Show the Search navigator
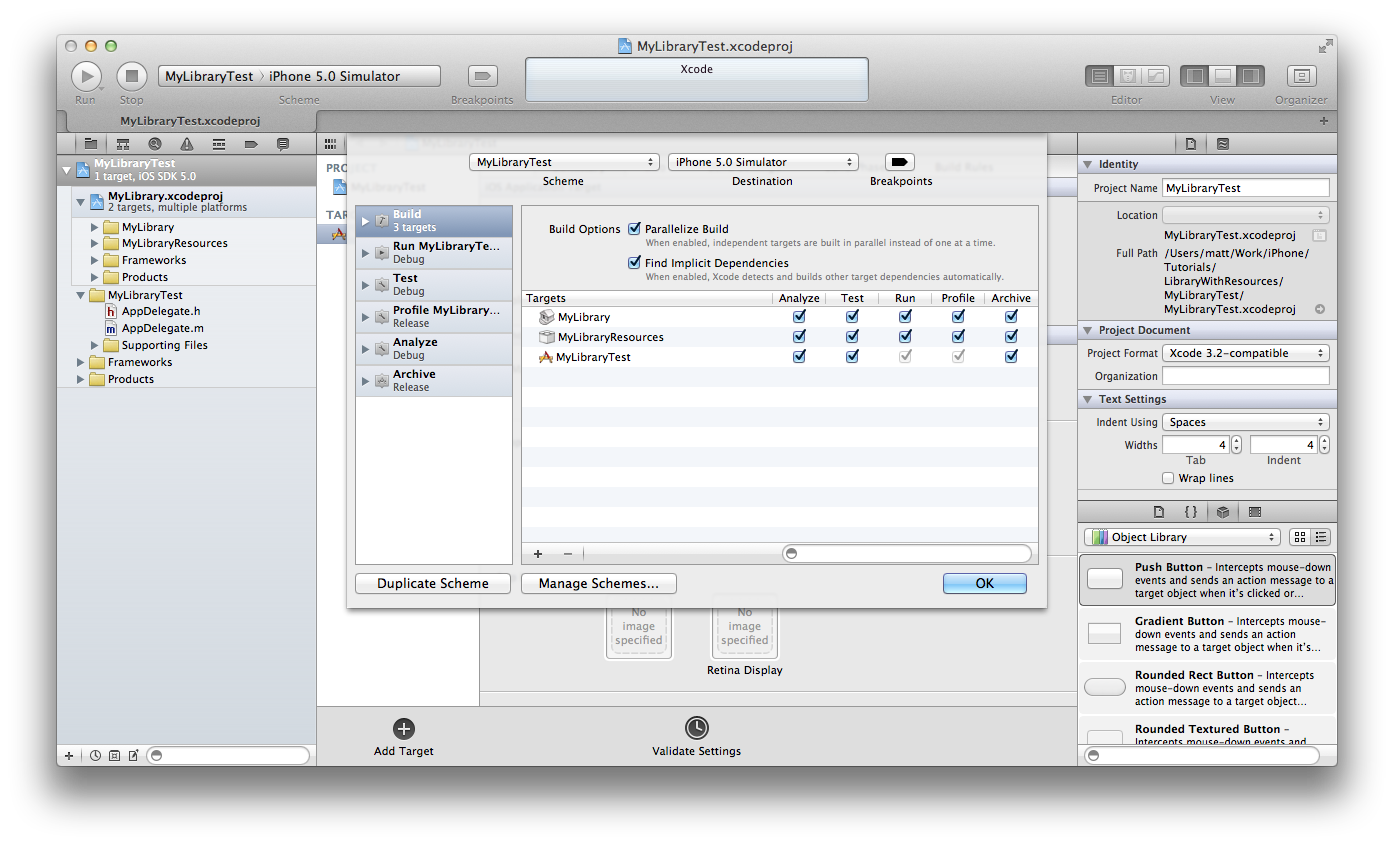Screen dimensions: 1394x845 pos(155,144)
